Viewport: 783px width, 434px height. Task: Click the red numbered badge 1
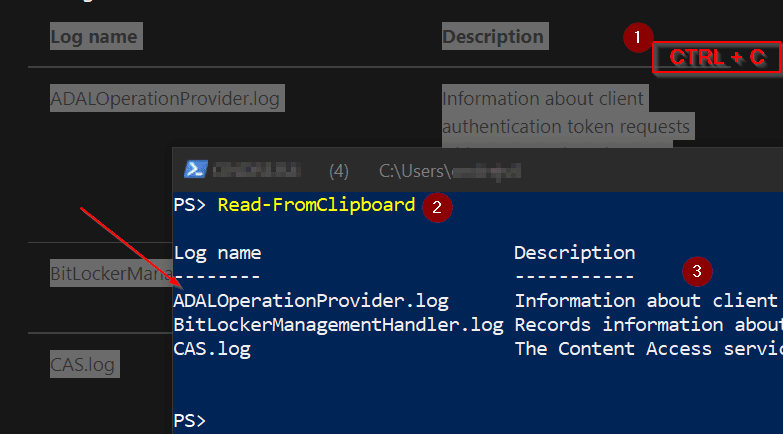635,39
